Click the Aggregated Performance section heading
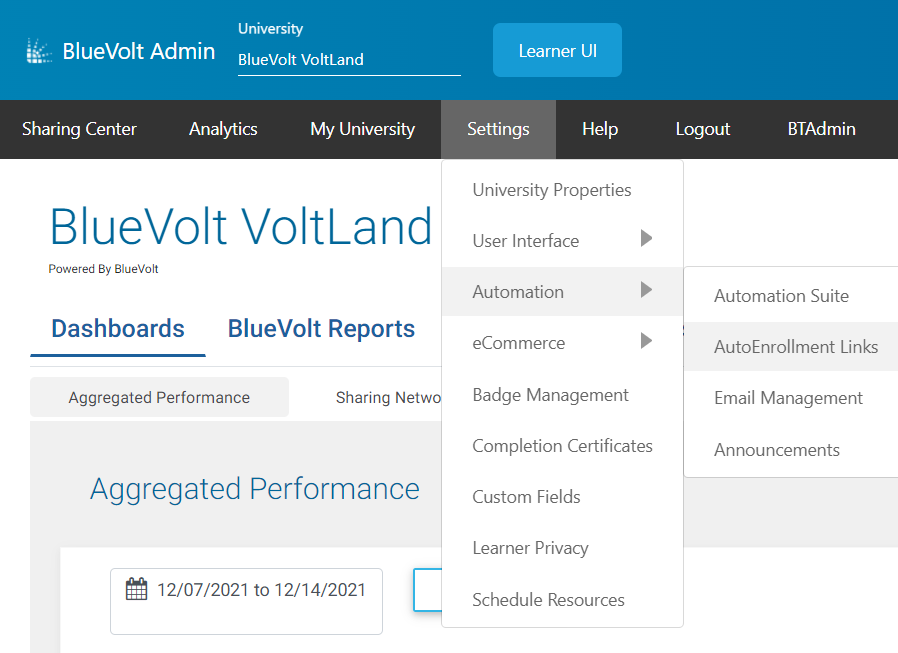Viewport: 898px width, 653px height. pyautogui.click(x=255, y=489)
